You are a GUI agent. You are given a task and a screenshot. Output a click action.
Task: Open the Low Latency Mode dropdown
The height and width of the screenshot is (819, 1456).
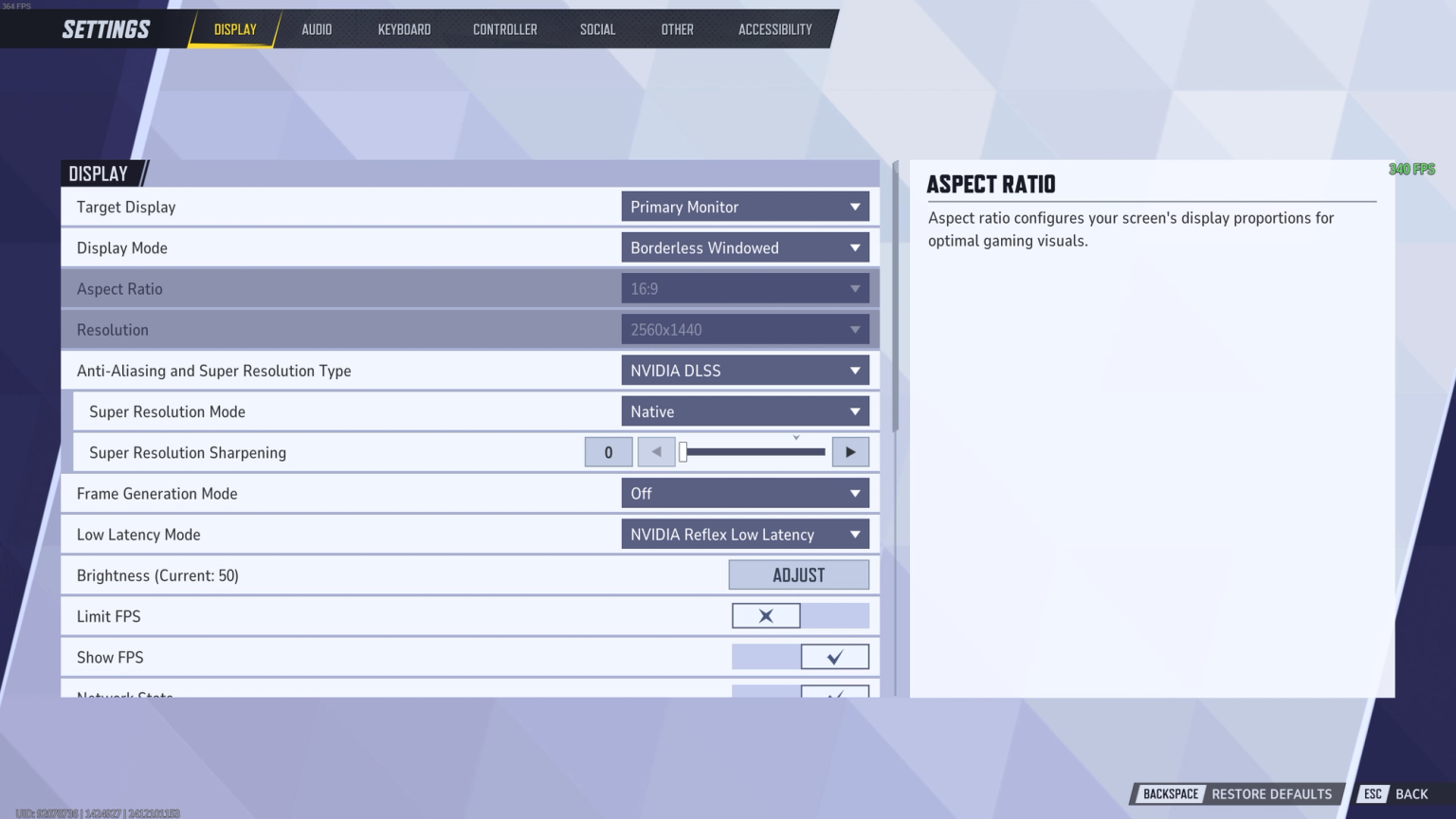745,534
